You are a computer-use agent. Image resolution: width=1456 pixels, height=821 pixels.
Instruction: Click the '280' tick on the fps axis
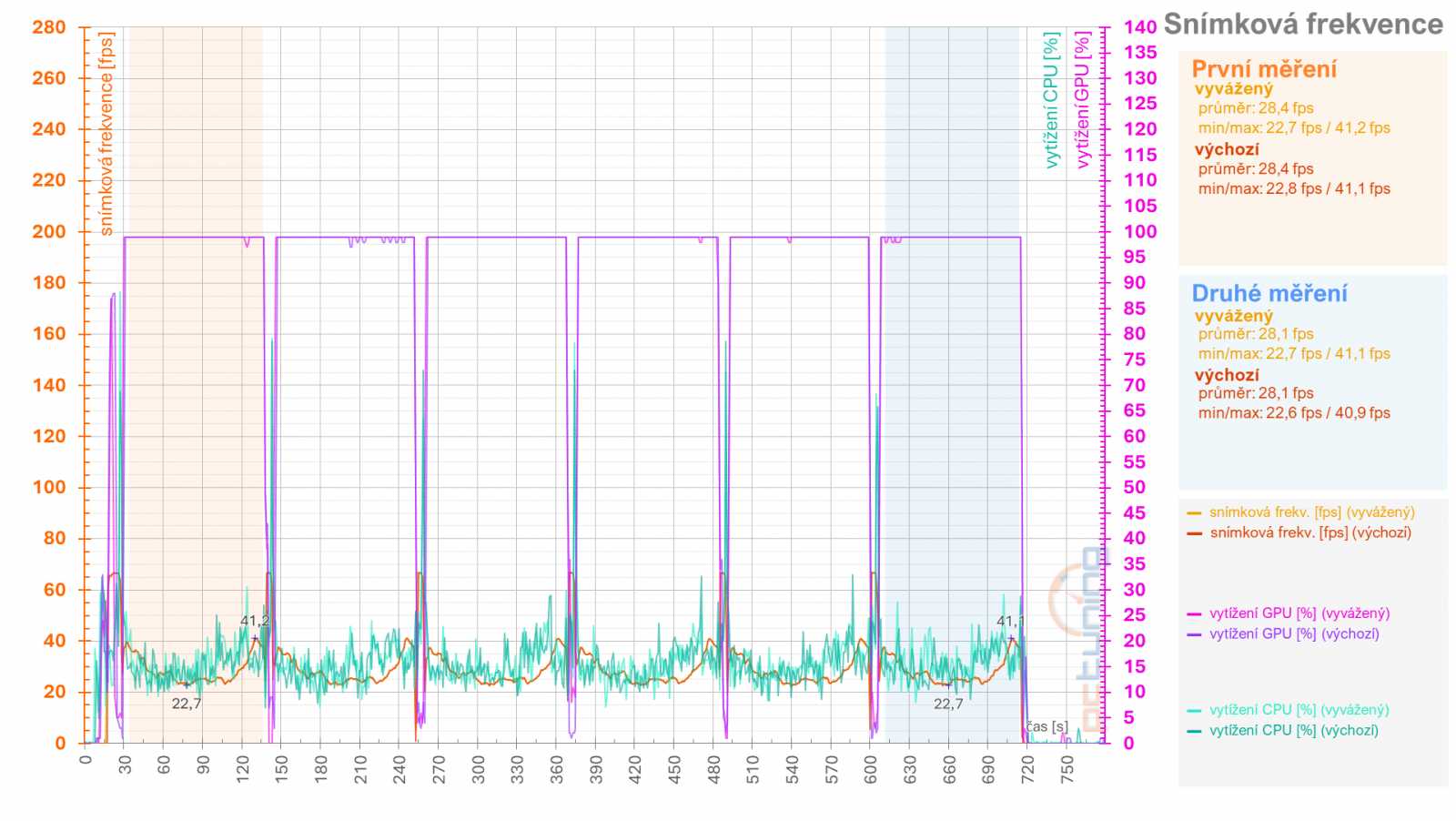[49, 27]
